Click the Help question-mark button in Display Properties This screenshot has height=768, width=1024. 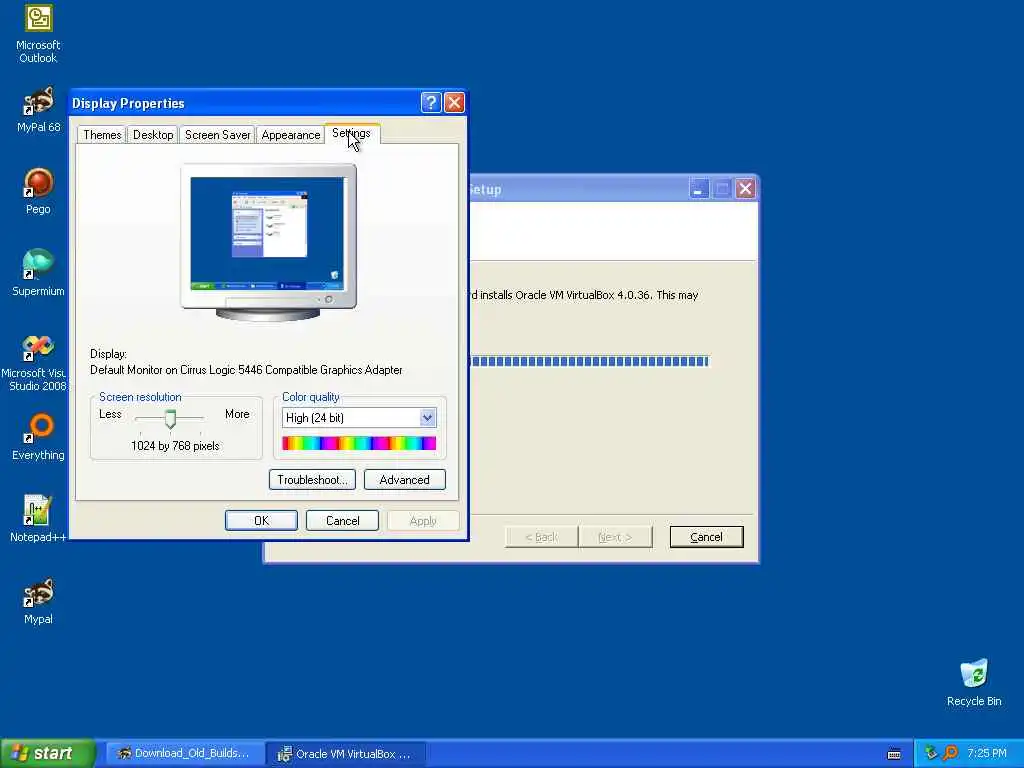pos(431,103)
